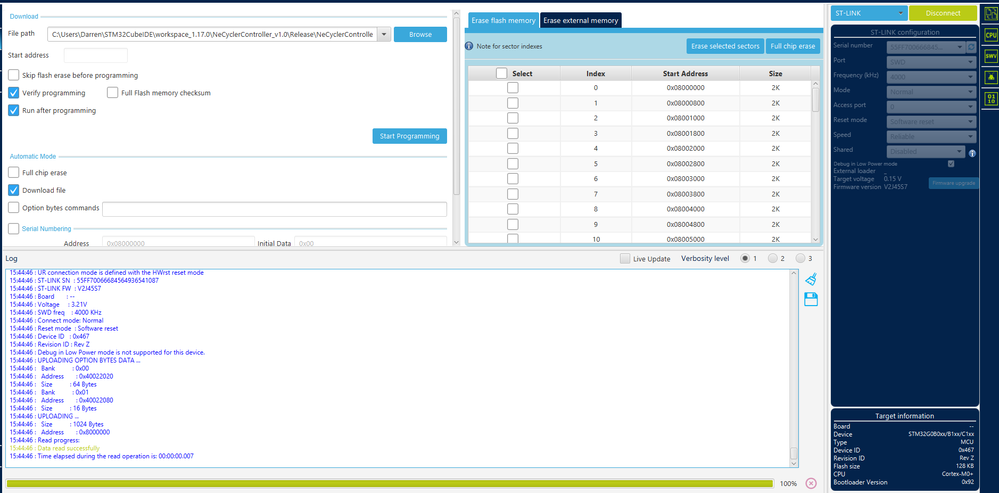
Task: Enable Option bytes commands checkbox
Action: (x=13, y=208)
